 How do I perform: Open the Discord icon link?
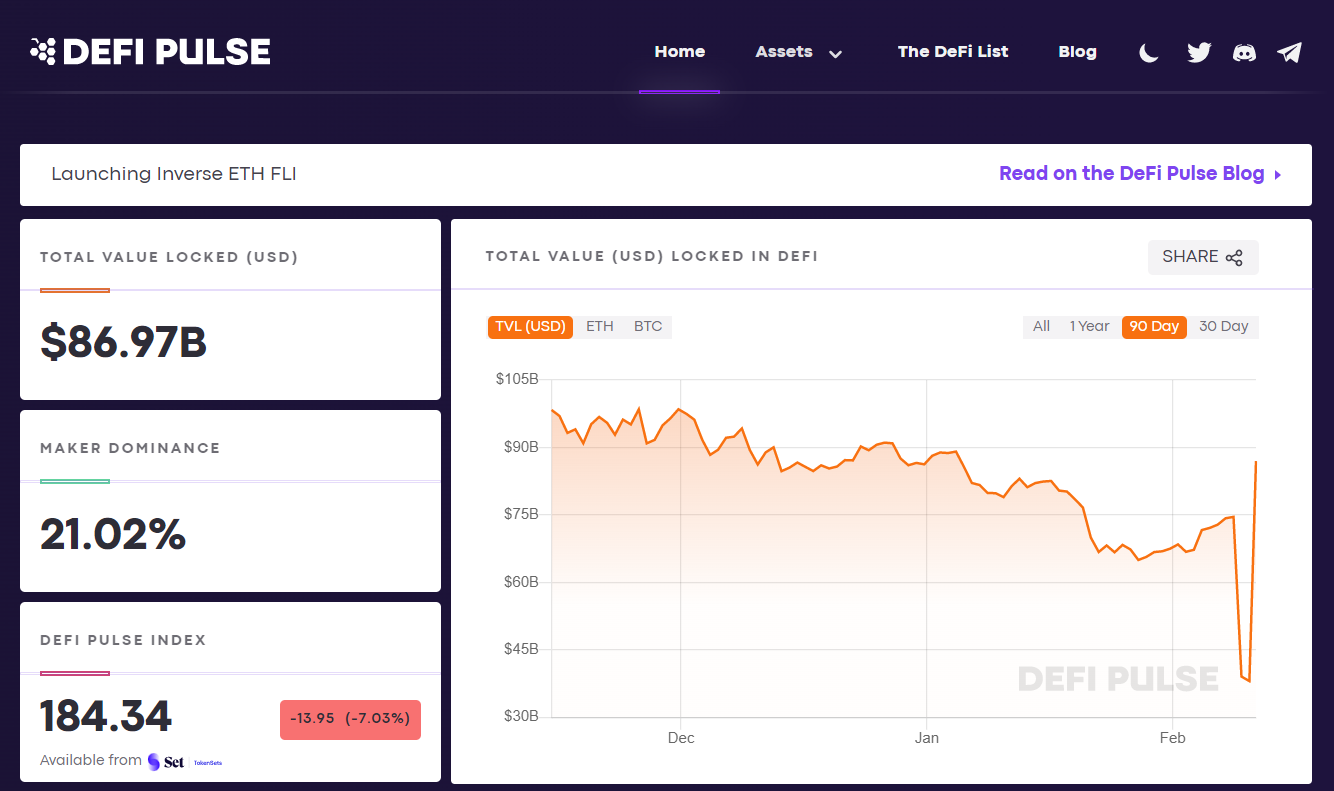[1245, 53]
